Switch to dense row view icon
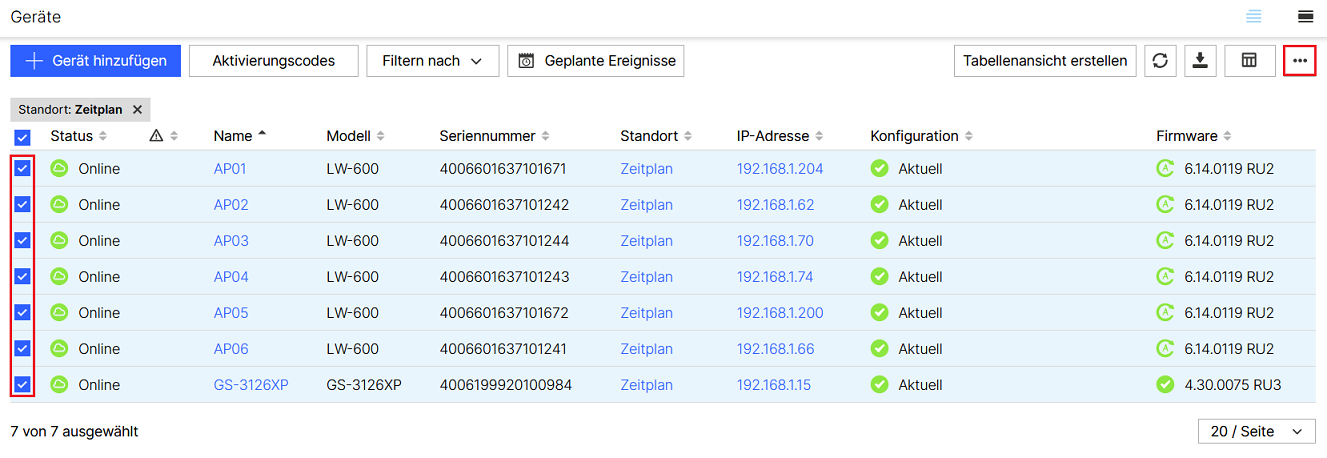This screenshot has width=1327, height=458. point(1305,16)
